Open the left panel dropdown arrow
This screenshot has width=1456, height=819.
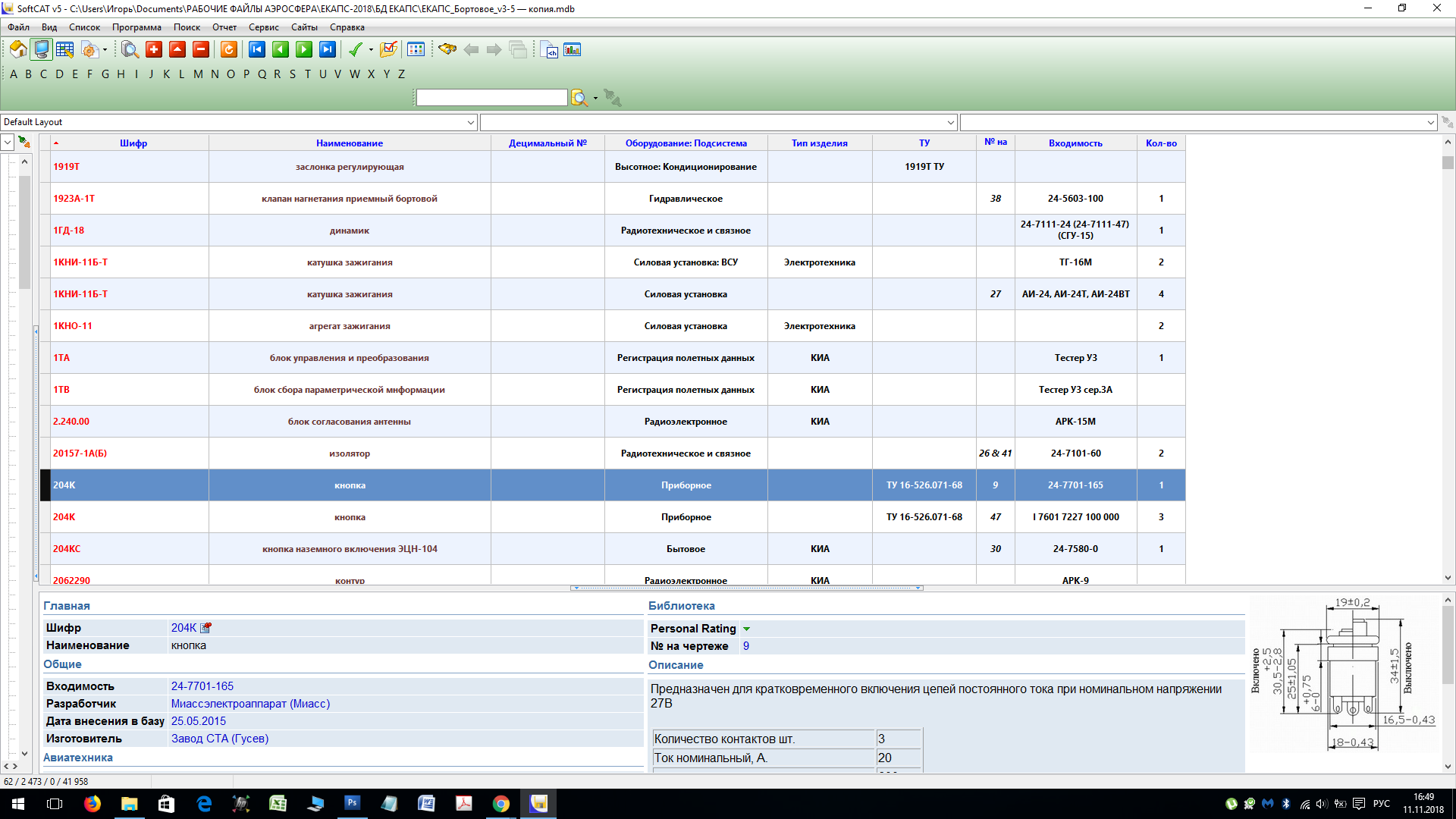coord(7,142)
